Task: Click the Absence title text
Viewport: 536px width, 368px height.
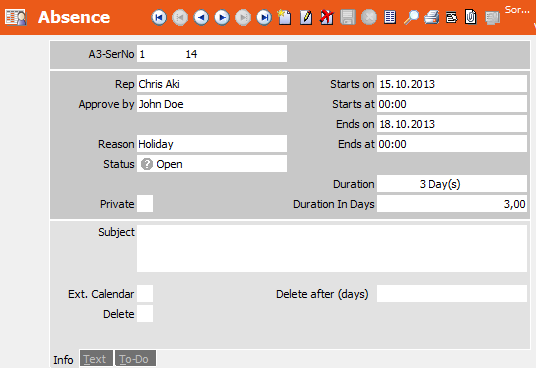Action: point(74,17)
